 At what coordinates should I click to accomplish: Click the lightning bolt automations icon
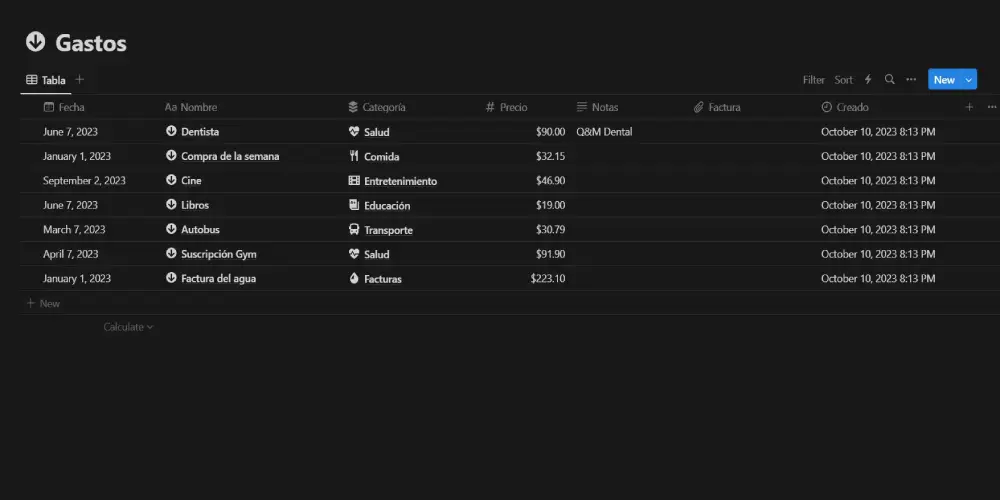point(868,80)
